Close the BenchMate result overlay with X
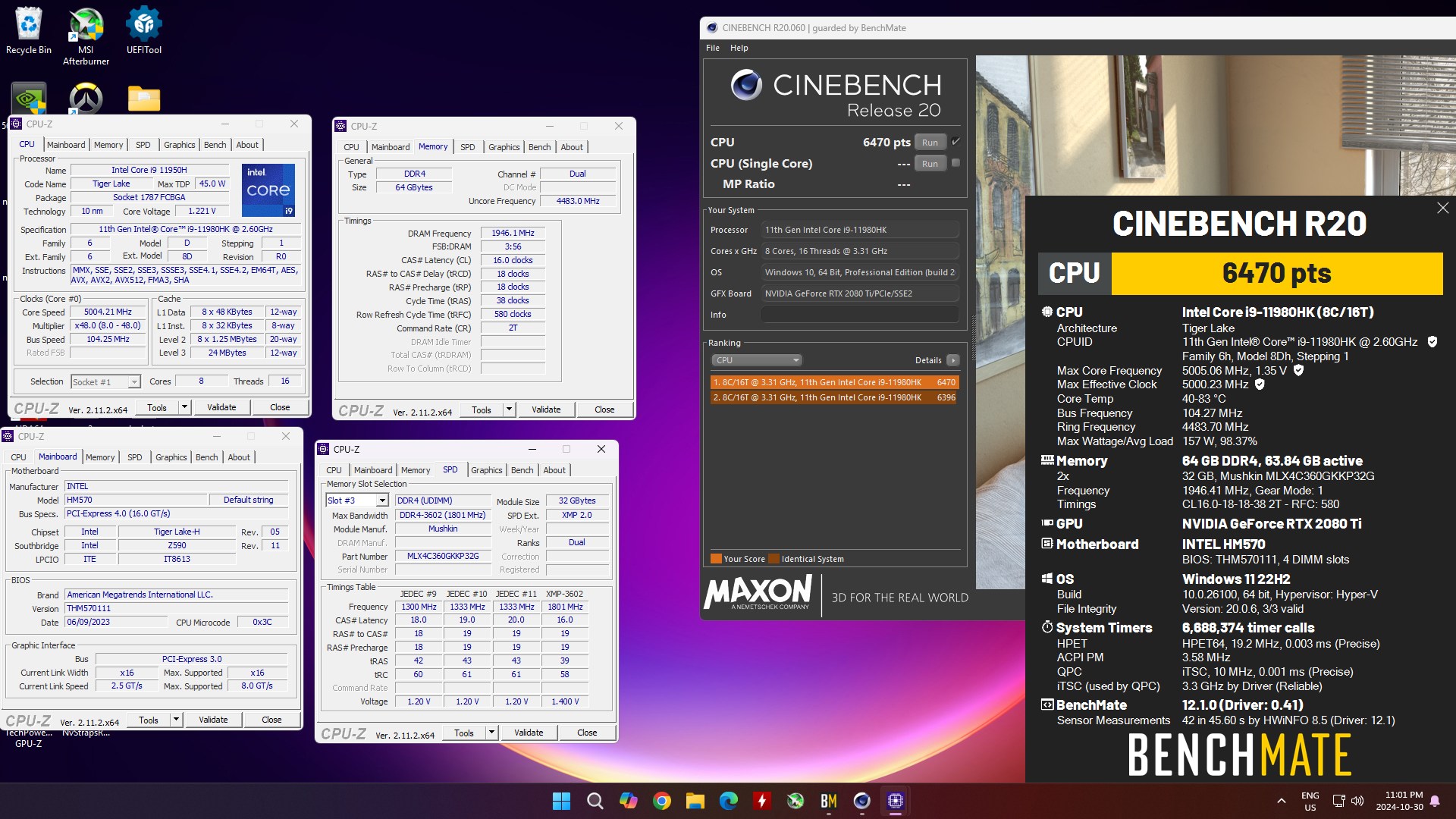The image size is (1456, 819). tap(1442, 208)
